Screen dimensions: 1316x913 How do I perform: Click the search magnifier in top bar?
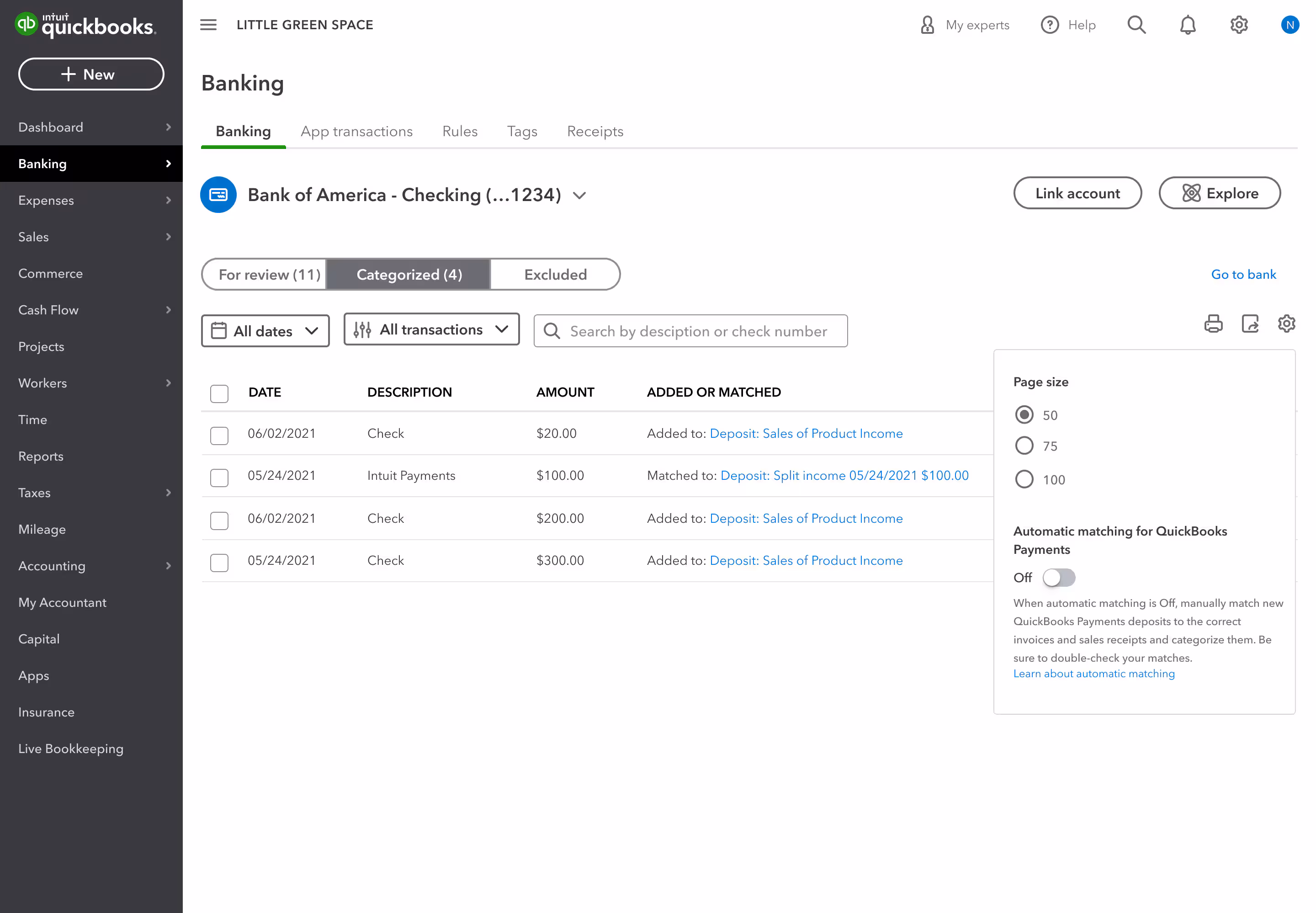[1136, 25]
